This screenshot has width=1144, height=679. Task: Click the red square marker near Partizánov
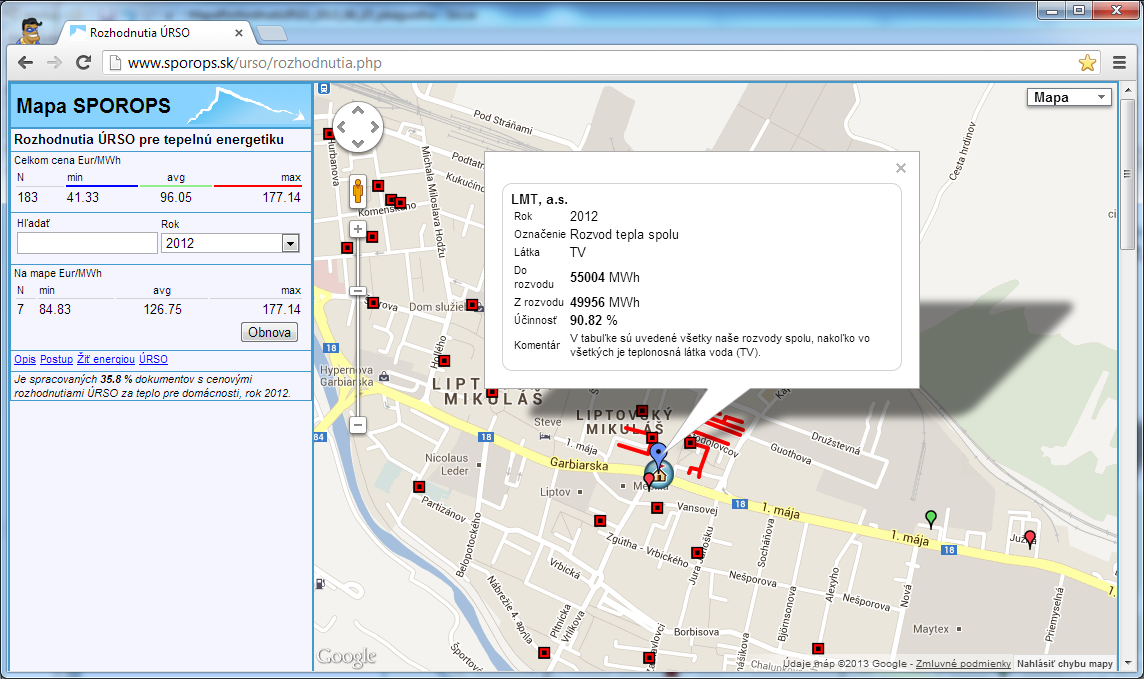[x=419, y=486]
